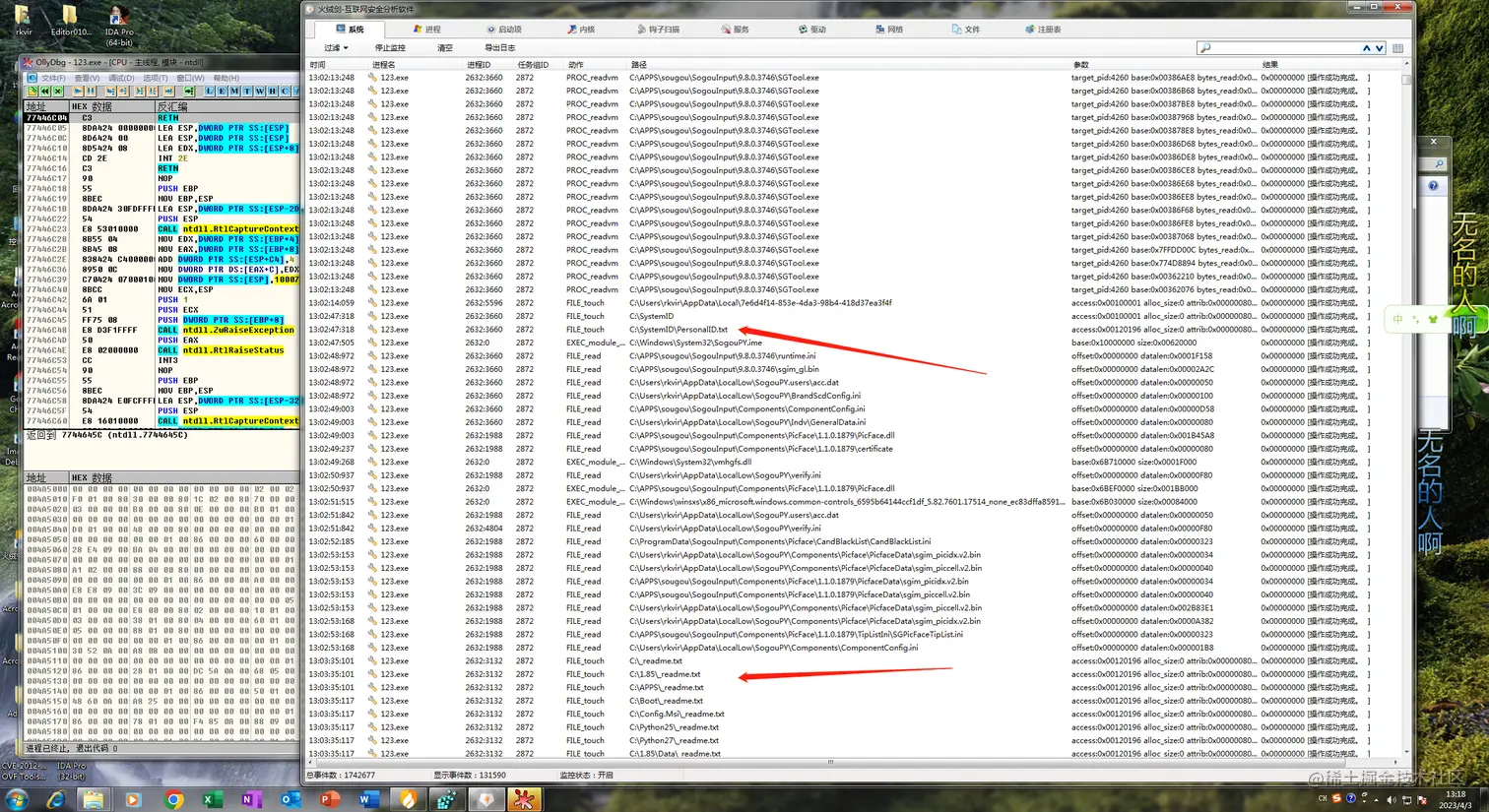Sort by the 时间 column header
Viewport: 1489px width, 812px height.
(338, 65)
